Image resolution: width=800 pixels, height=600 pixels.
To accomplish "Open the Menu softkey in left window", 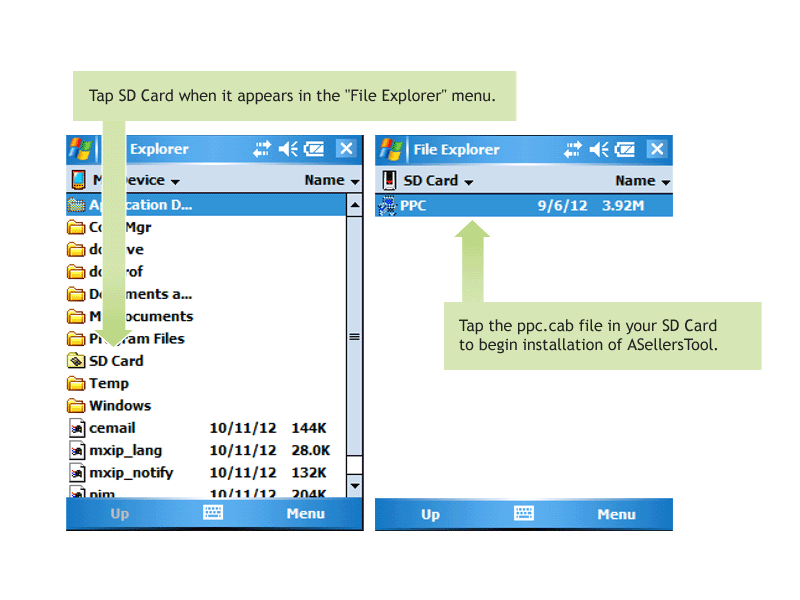I will [306, 514].
